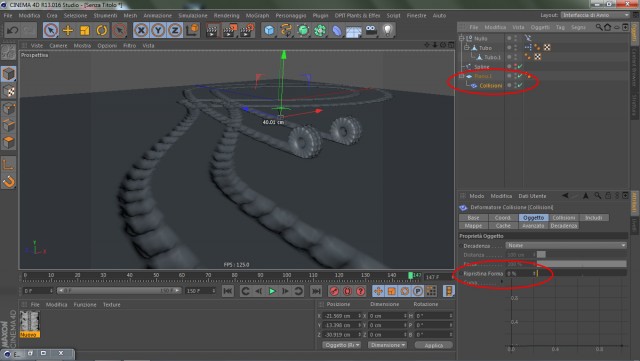
Task: Play the animation forward
Action: (272, 291)
